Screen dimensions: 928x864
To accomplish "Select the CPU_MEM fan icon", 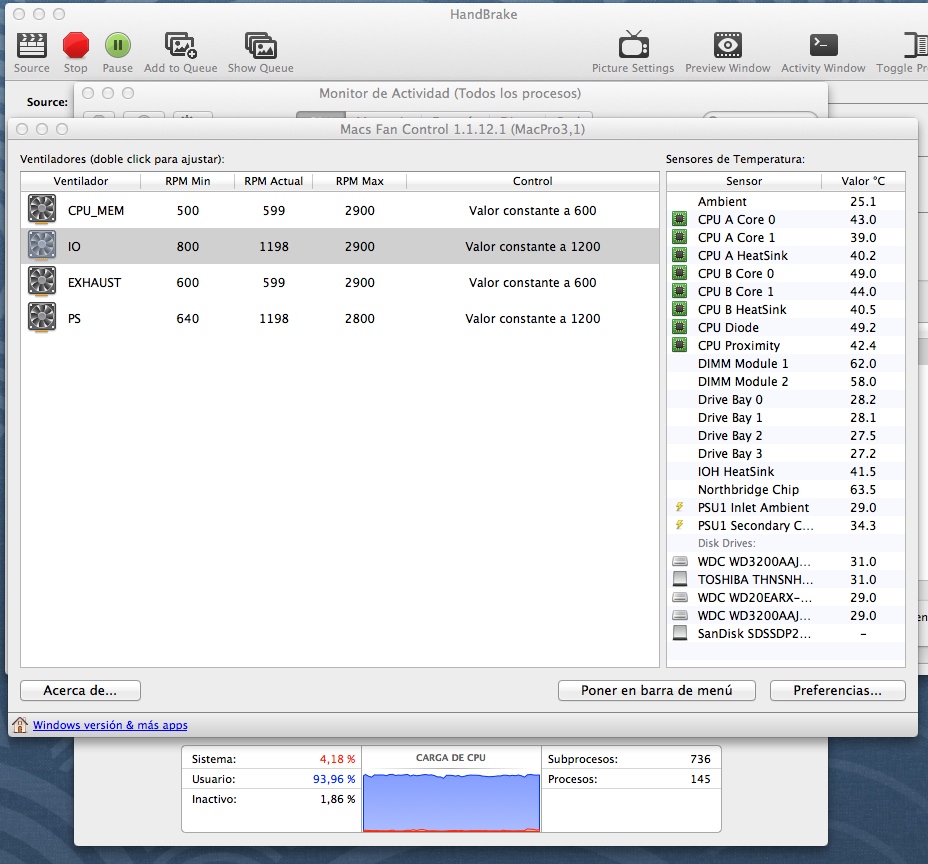I will [x=42, y=210].
